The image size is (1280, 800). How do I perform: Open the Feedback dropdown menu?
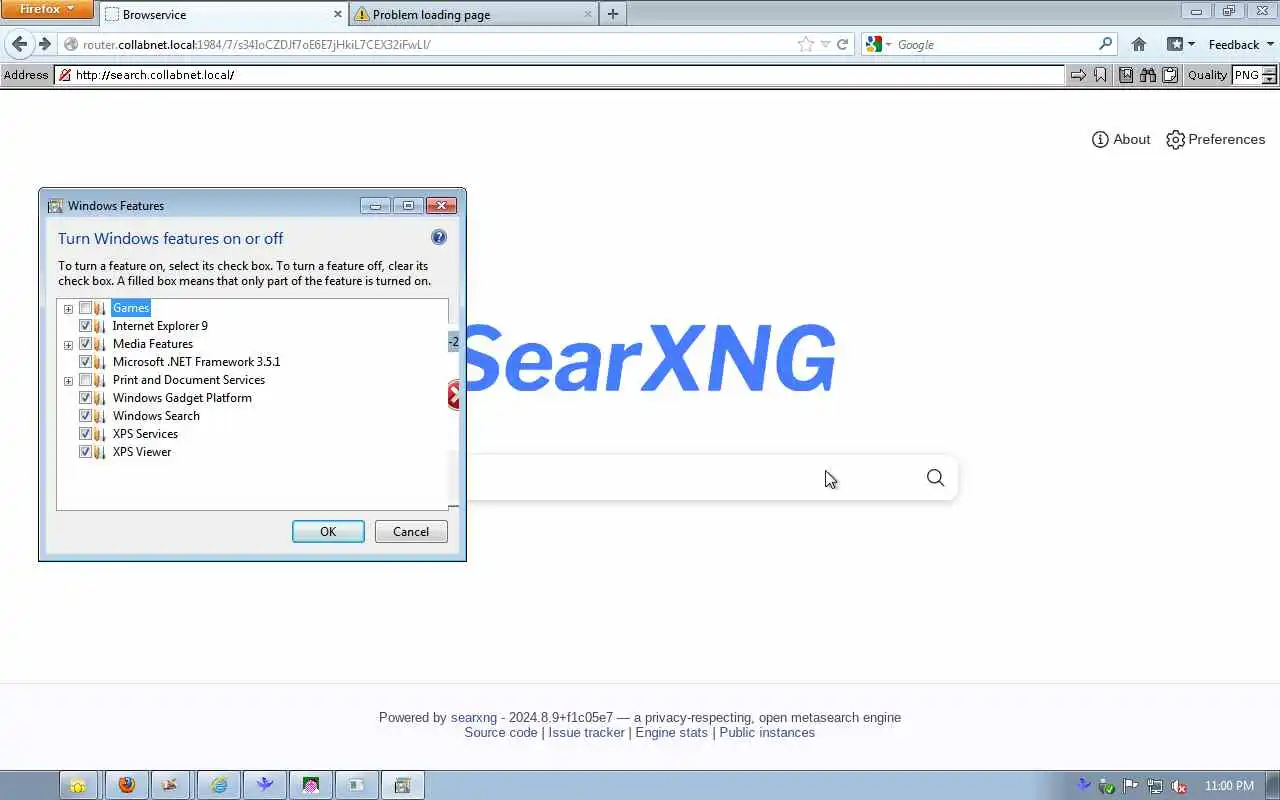(1241, 44)
